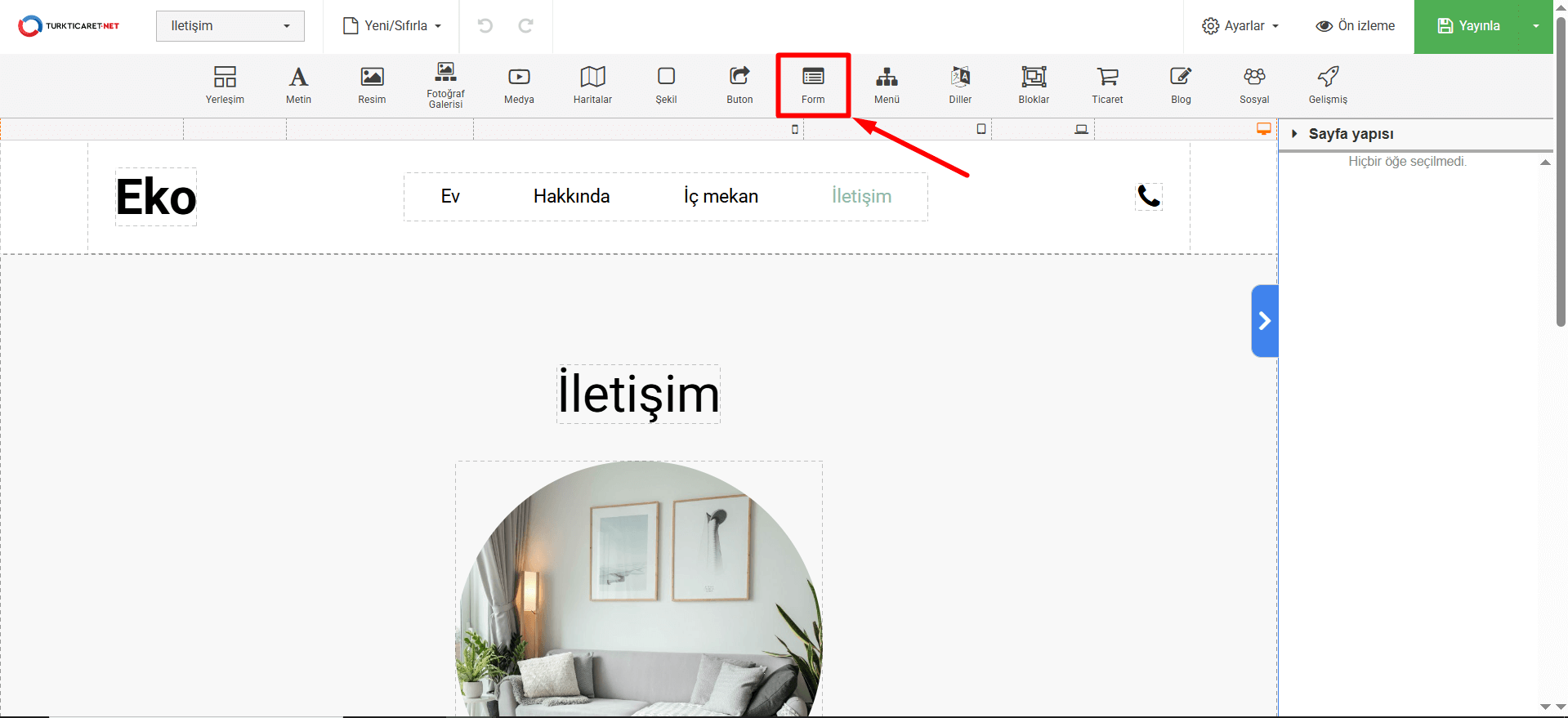
Task: Open the Yeni/Sıfırla dropdown
Action: (392, 26)
